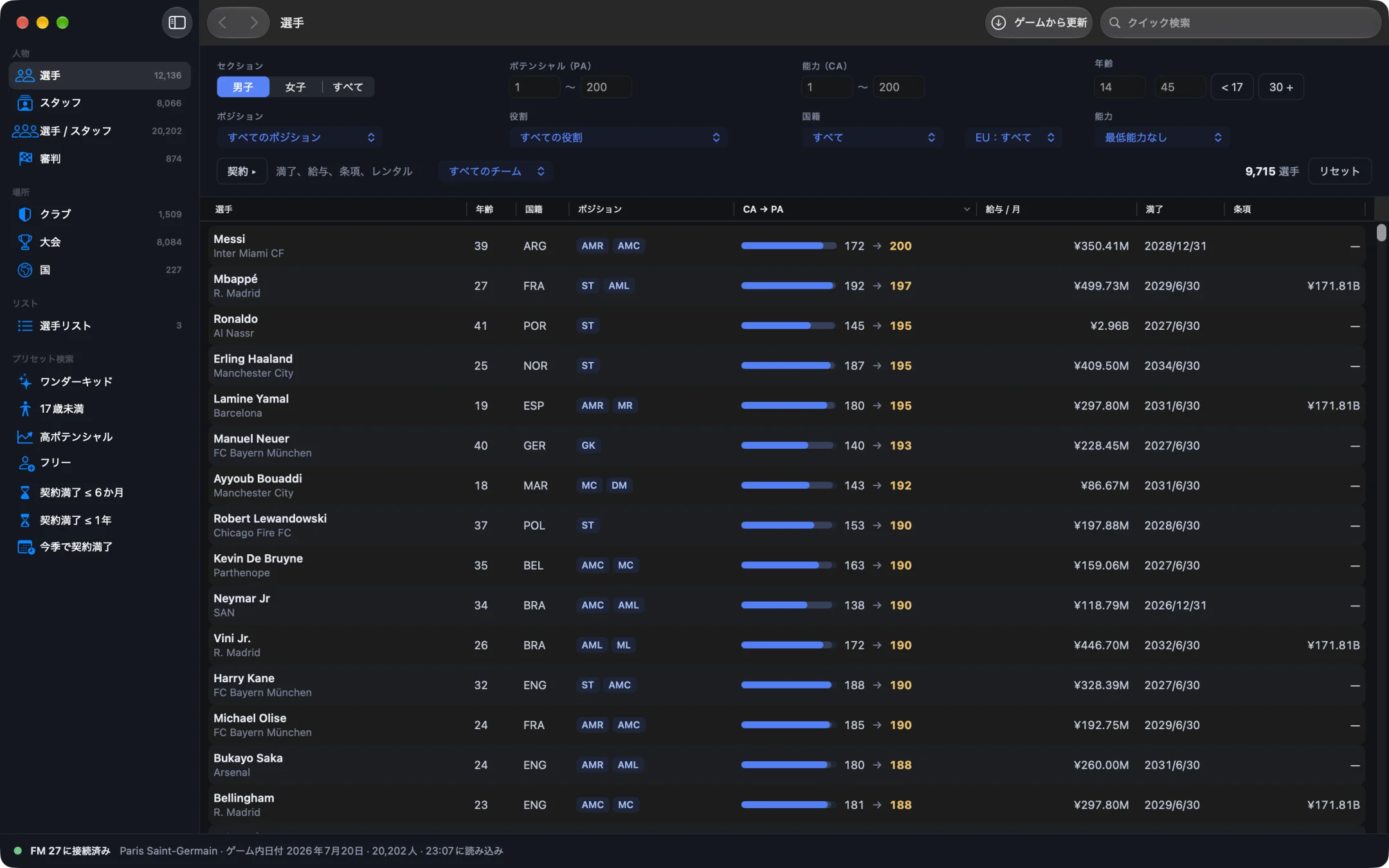
Task: Select すべて section segment
Action: pyautogui.click(x=348, y=87)
